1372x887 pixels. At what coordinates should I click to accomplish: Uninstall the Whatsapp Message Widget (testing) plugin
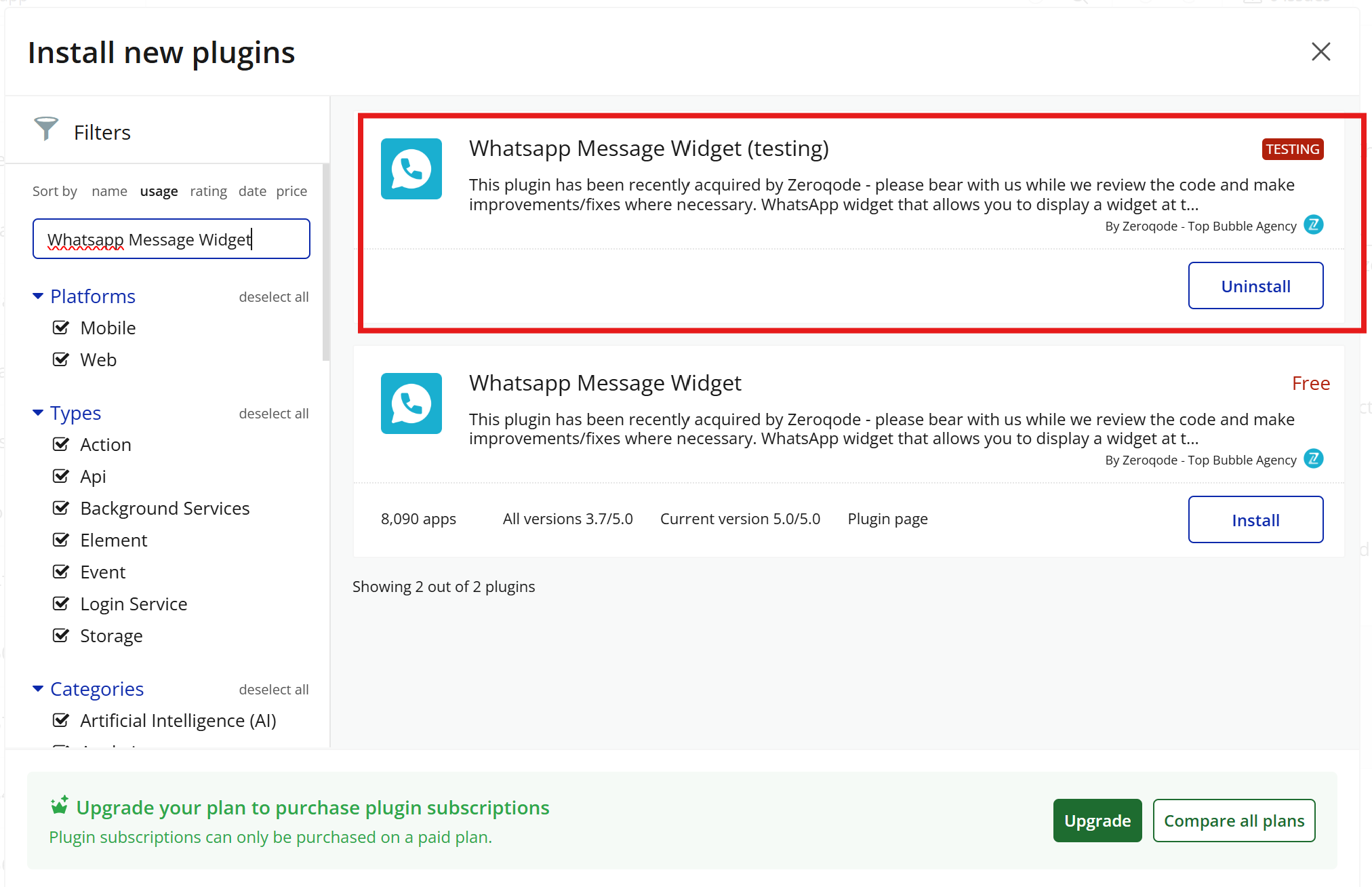[1255, 286]
